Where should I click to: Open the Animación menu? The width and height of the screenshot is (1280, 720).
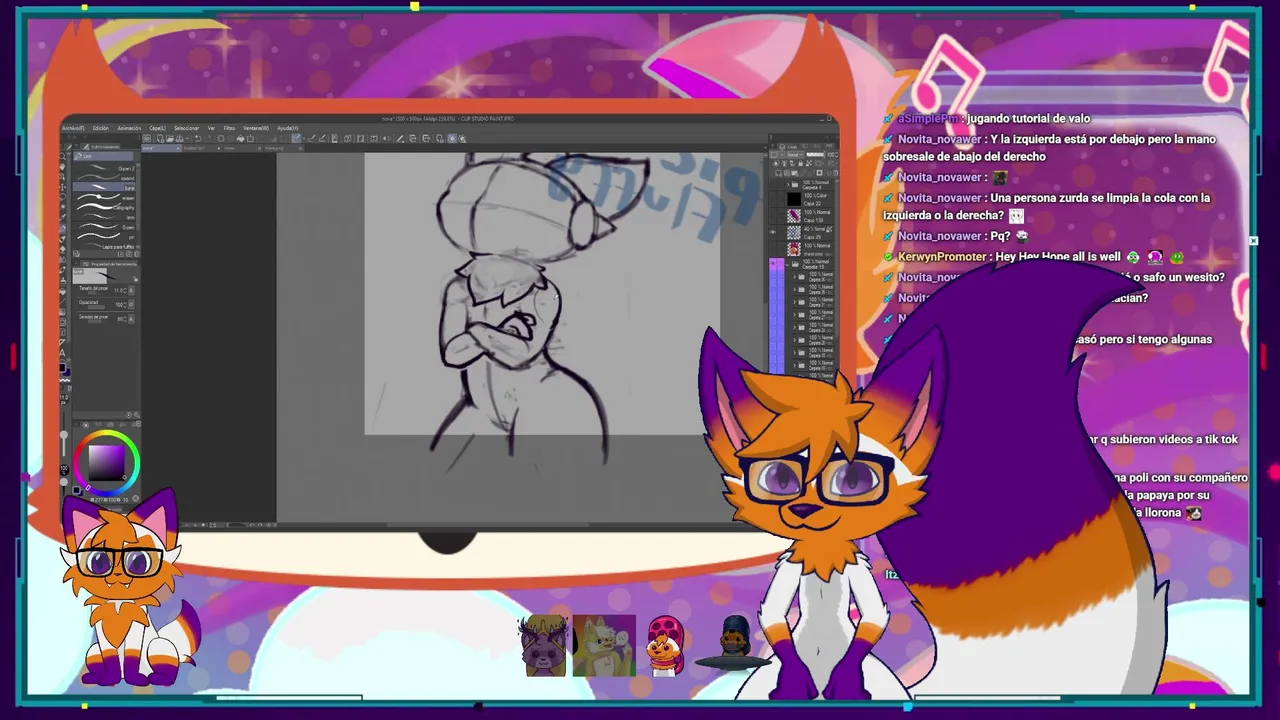click(129, 128)
